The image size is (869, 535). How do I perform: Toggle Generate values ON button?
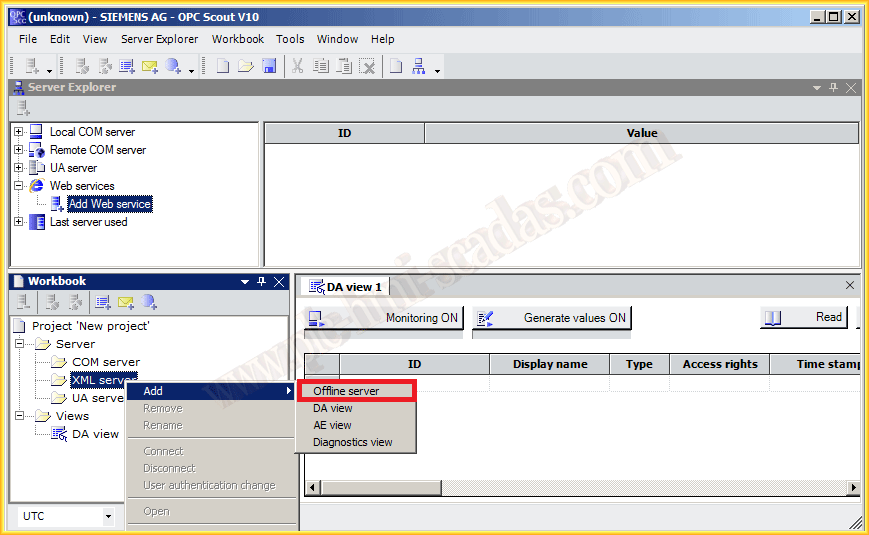coord(552,318)
